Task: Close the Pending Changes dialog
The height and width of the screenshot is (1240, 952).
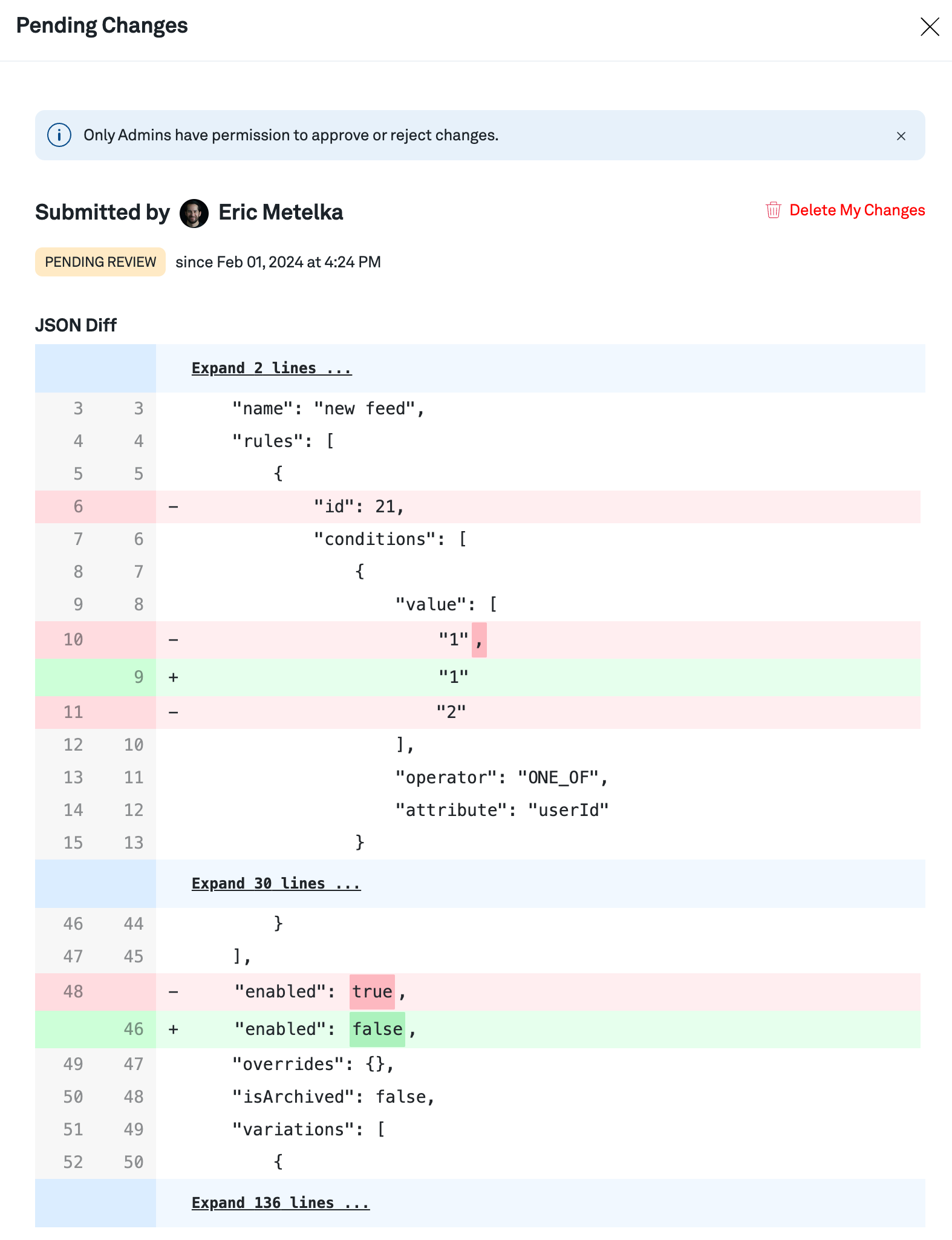Action: click(929, 27)
